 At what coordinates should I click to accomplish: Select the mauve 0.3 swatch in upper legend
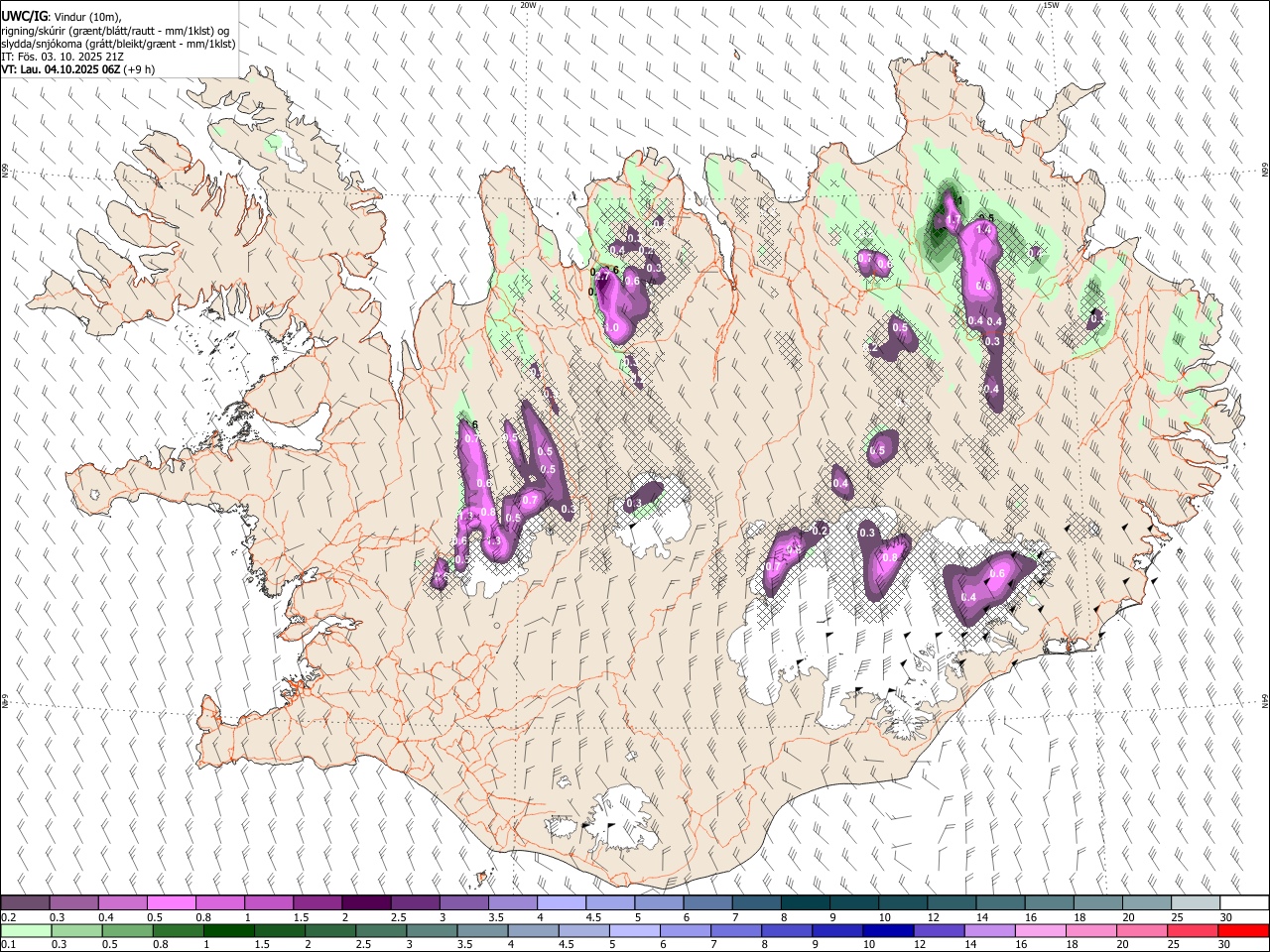(74, 903)
